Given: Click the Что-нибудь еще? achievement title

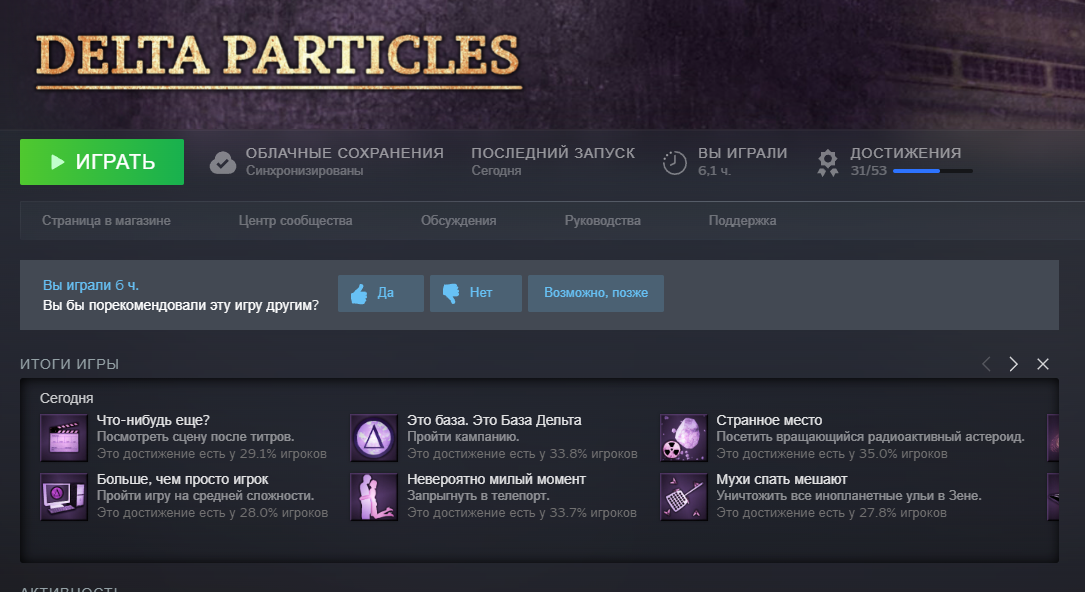Looking at the screenshot, I should pos(153,420).
